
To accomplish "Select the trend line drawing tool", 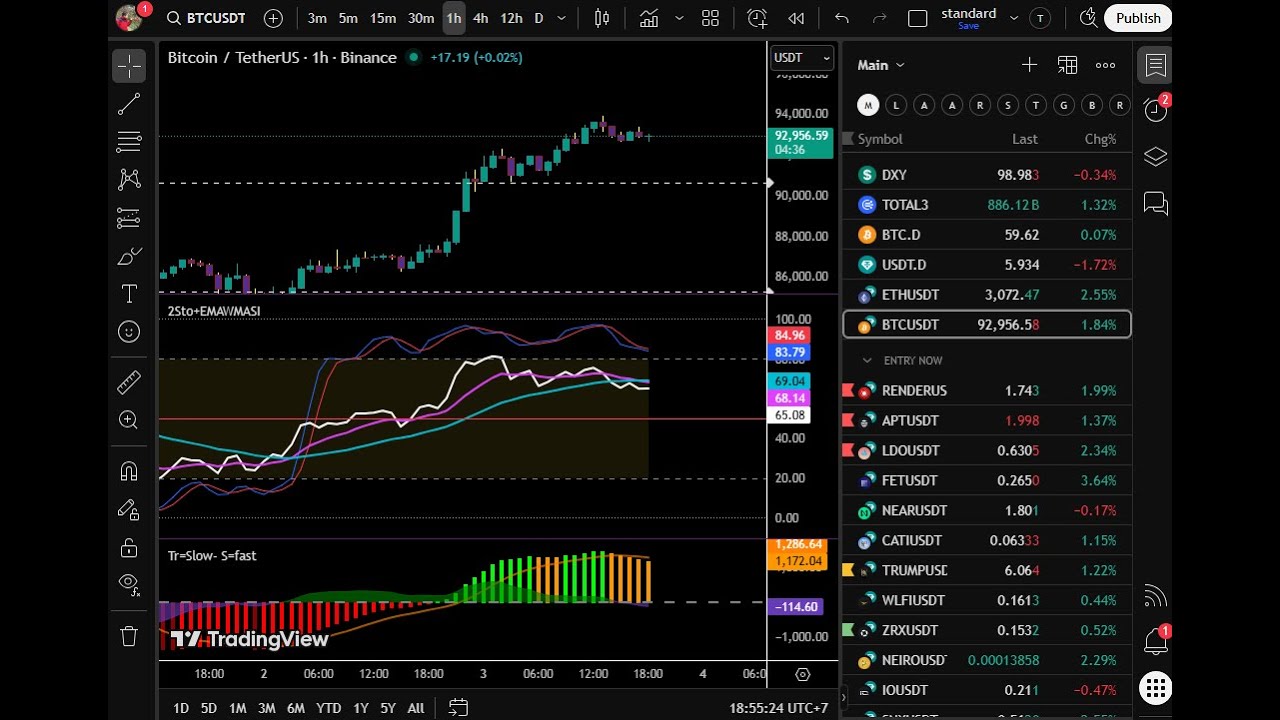I will [x=129, y=104].
